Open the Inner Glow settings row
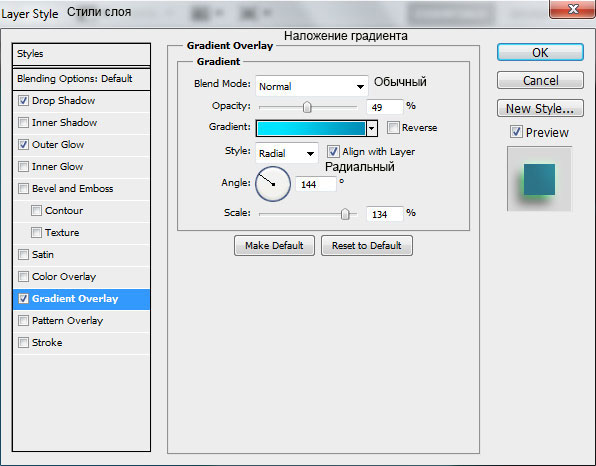The width and height of the screenshot is (596, 466). point(81,167)
